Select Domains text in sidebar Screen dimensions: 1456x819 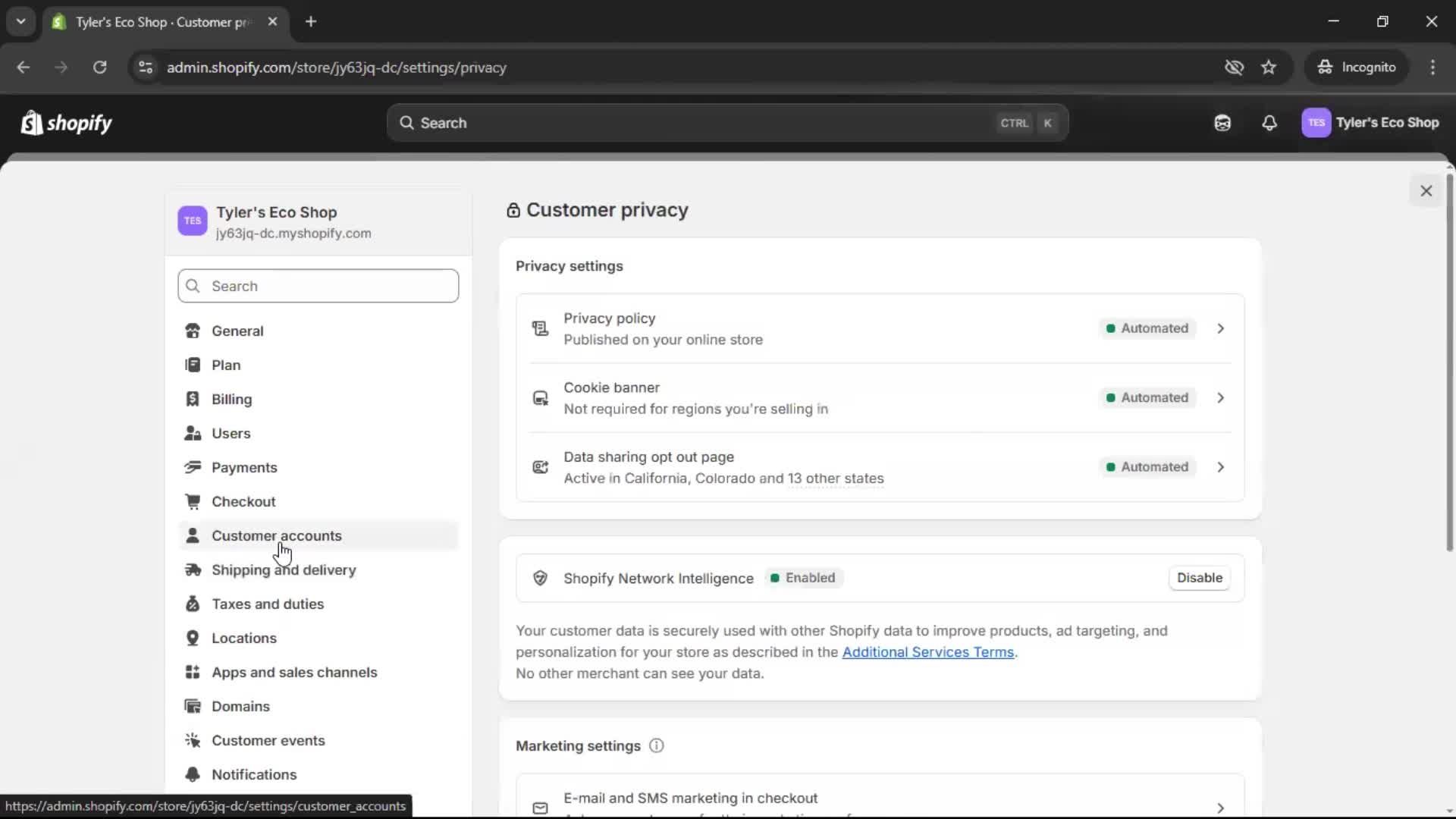tap(240, 706)
